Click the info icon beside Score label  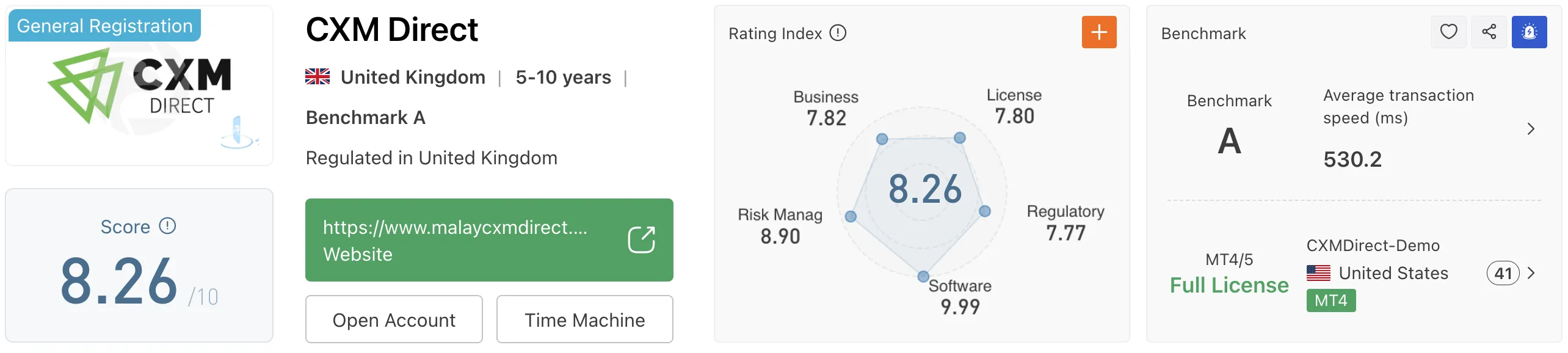pos(167,226)
